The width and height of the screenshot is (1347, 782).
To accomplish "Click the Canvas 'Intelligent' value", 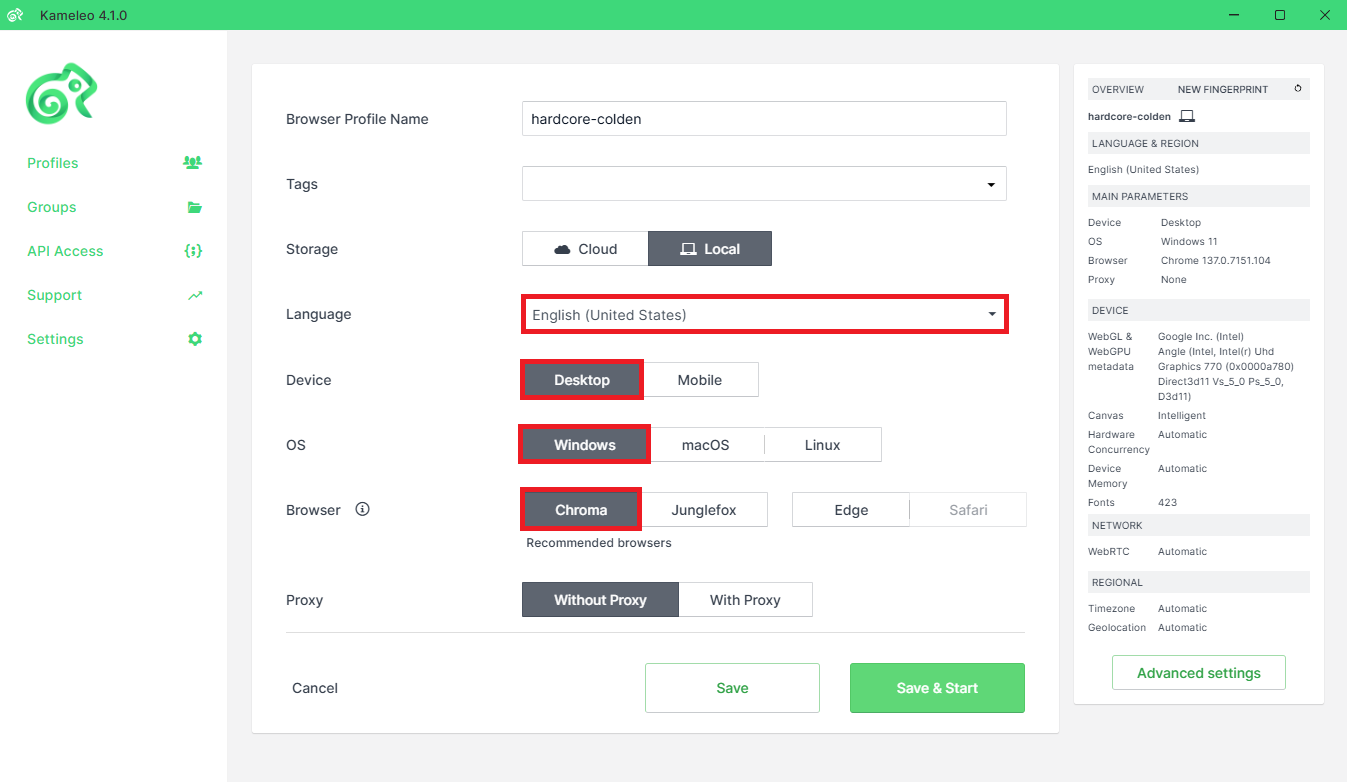I will [x=1182, y=416].
